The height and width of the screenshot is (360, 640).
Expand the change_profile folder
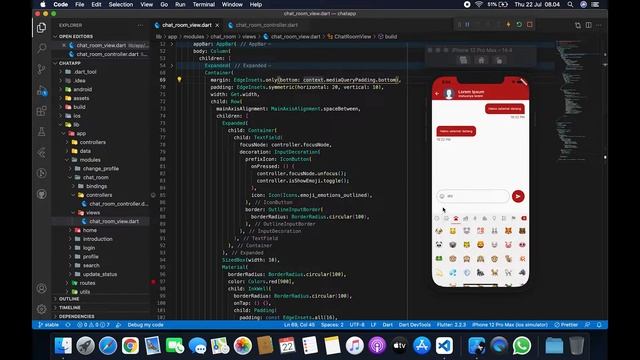[x=100, y=169]
